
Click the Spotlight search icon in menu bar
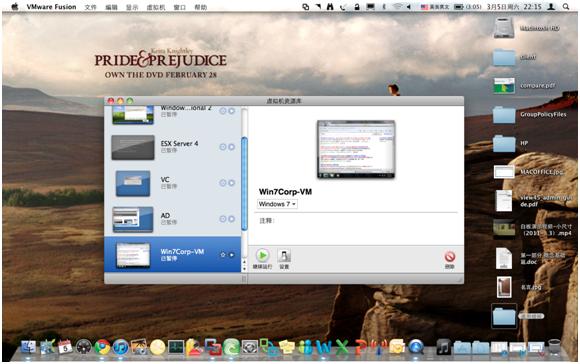(566, 7)
